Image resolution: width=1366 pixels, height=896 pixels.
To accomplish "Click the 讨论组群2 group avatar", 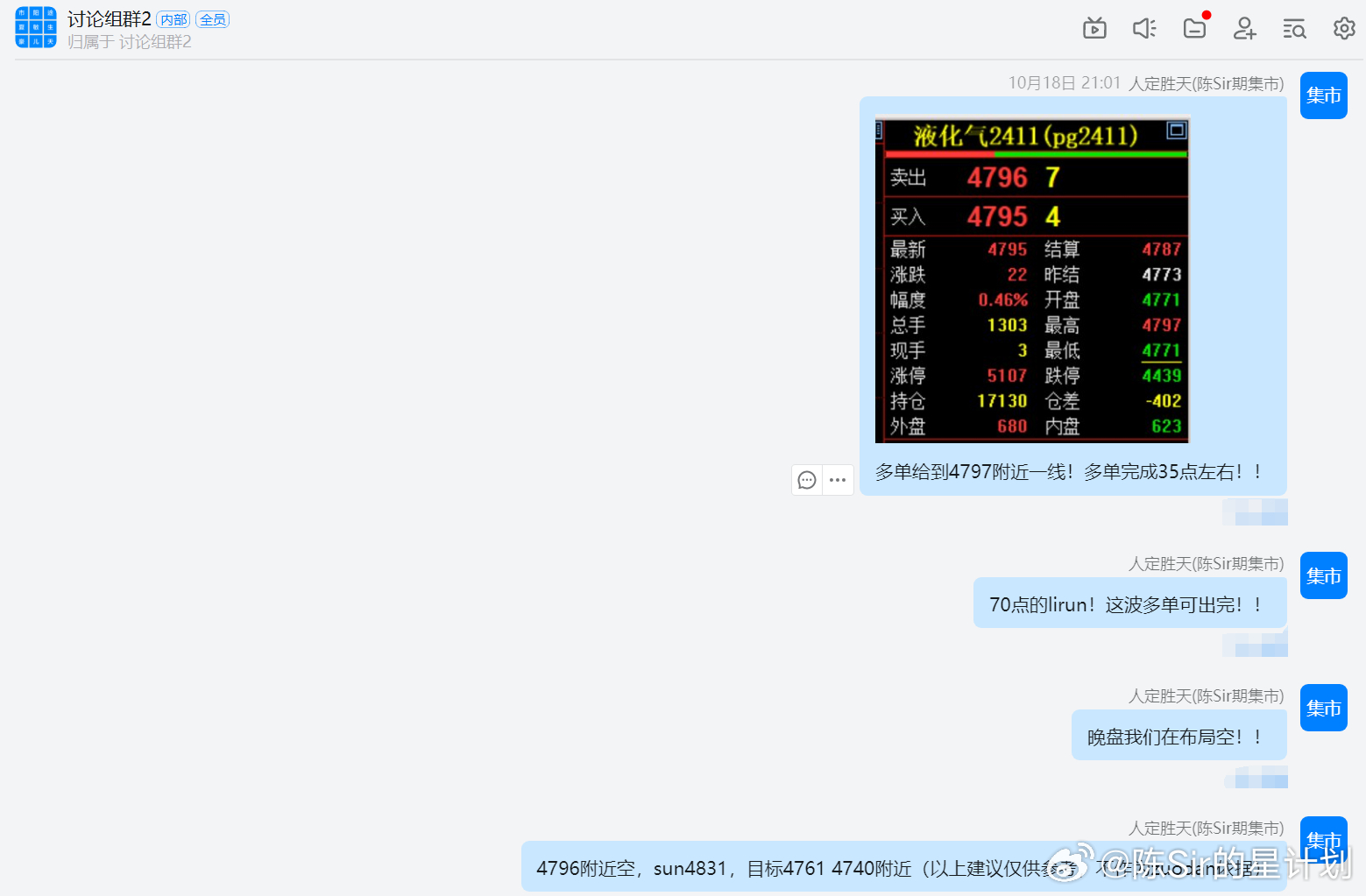I will (x=36, y=27).
